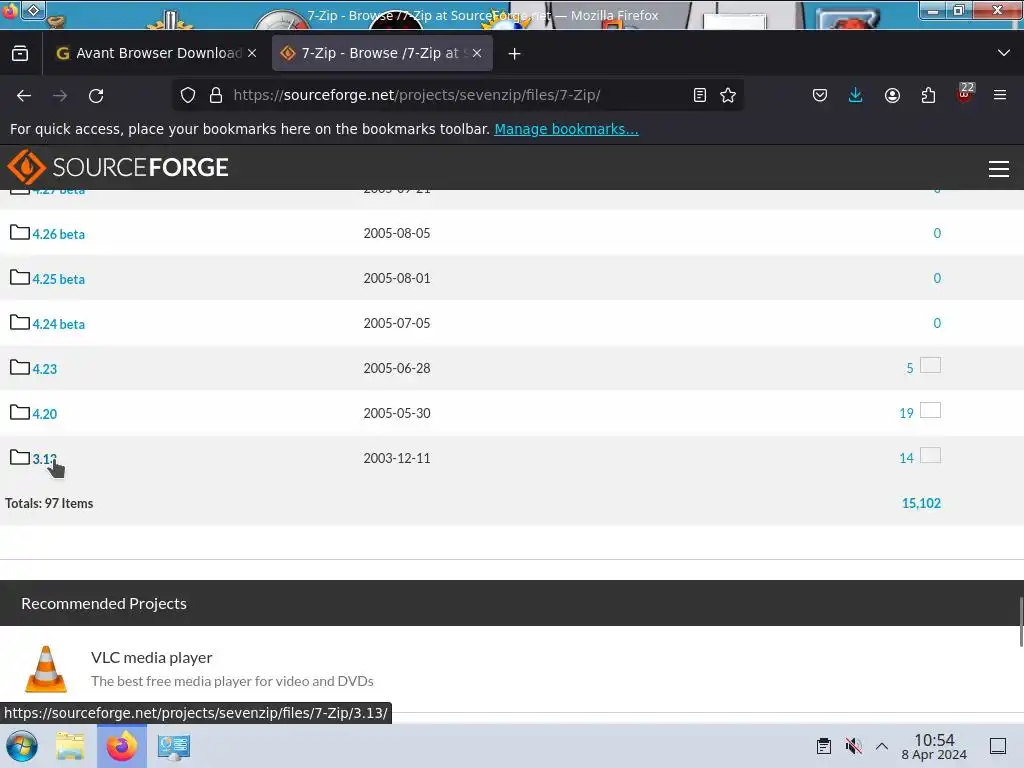Open the extensions puzzle icon
The height and width of the screenshot is (768, 1024).
coord(928,95)
